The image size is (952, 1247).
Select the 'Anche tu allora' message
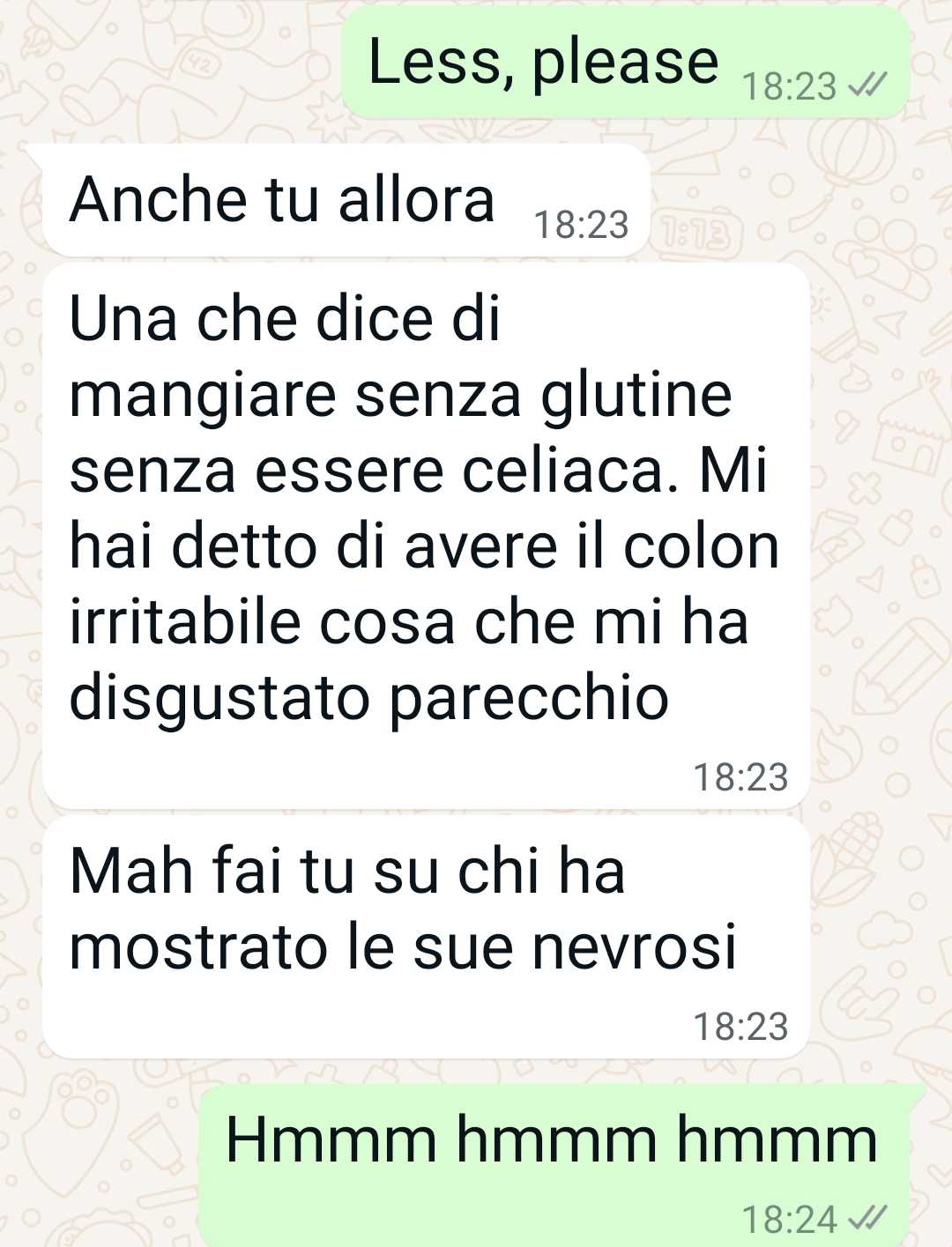(346, 200)
